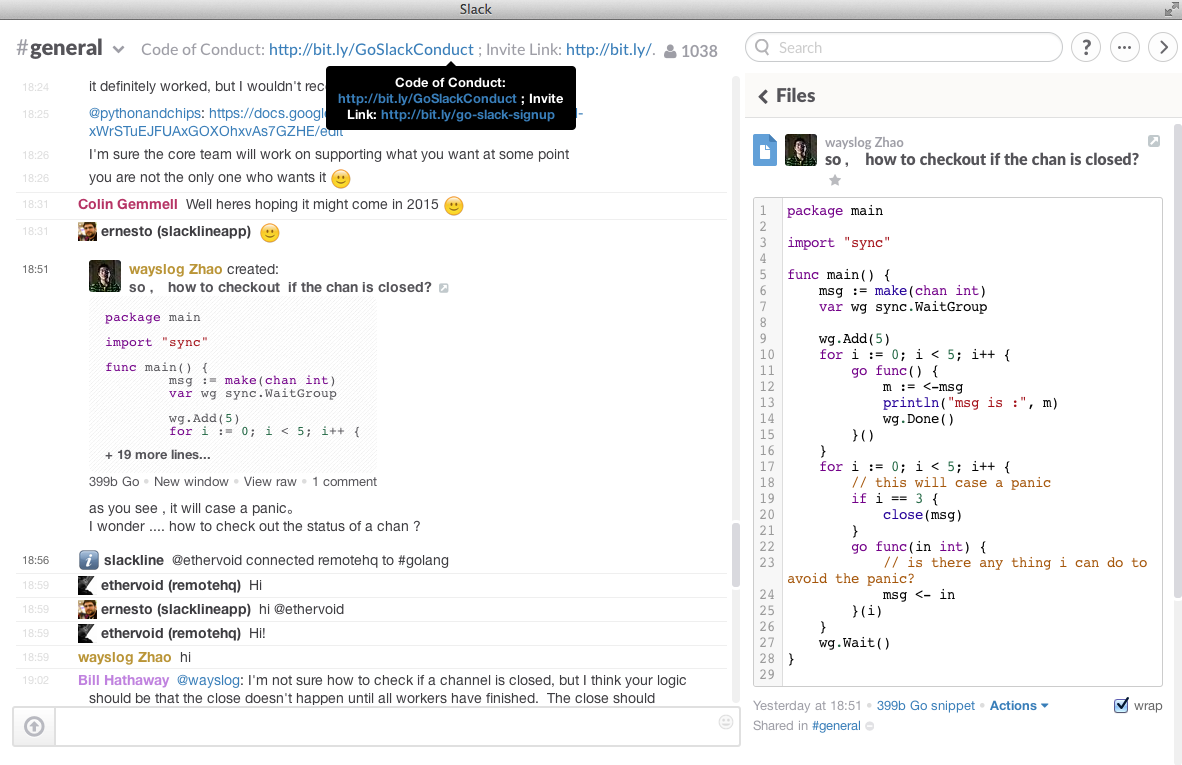
Task: Open GoSlackConduct link in black tooltip
Action: (x=427, y=99)
